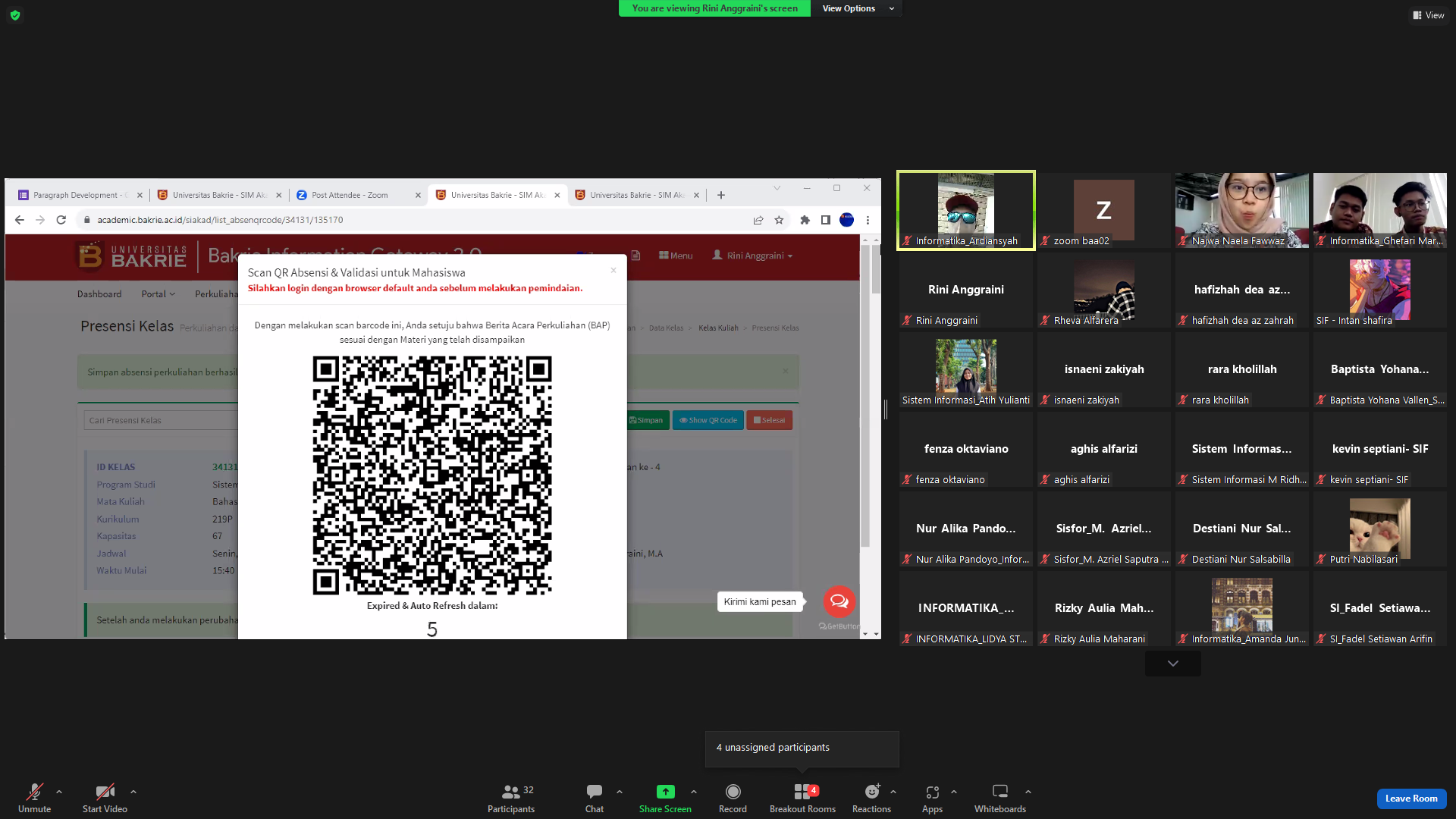Click the share page icon in address bar

[x=758, y=220]
